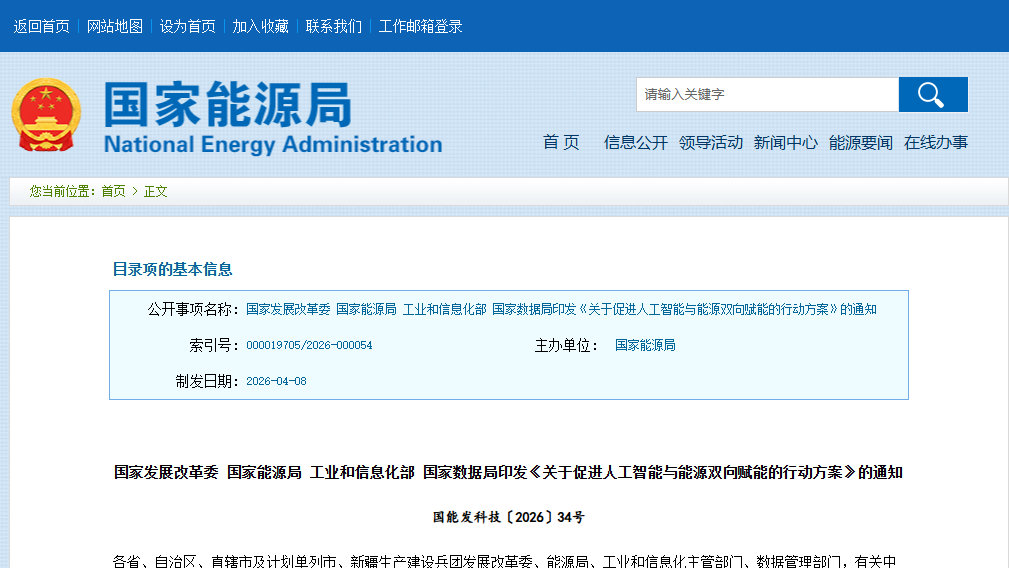The height and width of the screenshot is (568, 1009).
Task: Click the 您当前位置 breadcrumb label
Action: point(62,191)
